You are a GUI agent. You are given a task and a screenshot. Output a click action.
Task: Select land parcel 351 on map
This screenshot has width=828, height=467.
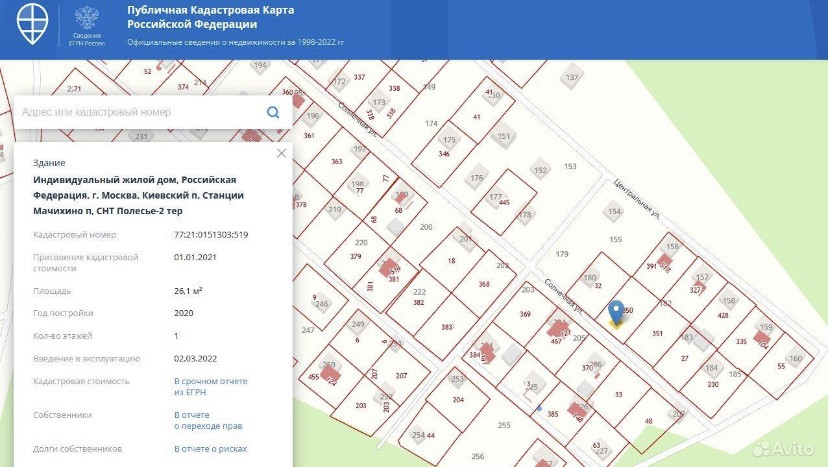(x=657, y=333)
